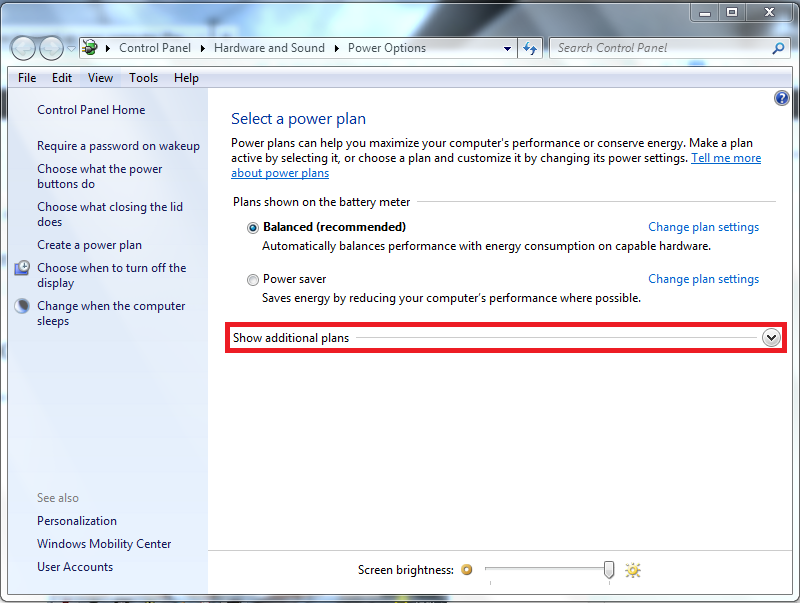Open the View menu
Image resolution: width=800 pixels, height=603 pixels.
coord(100,78)
